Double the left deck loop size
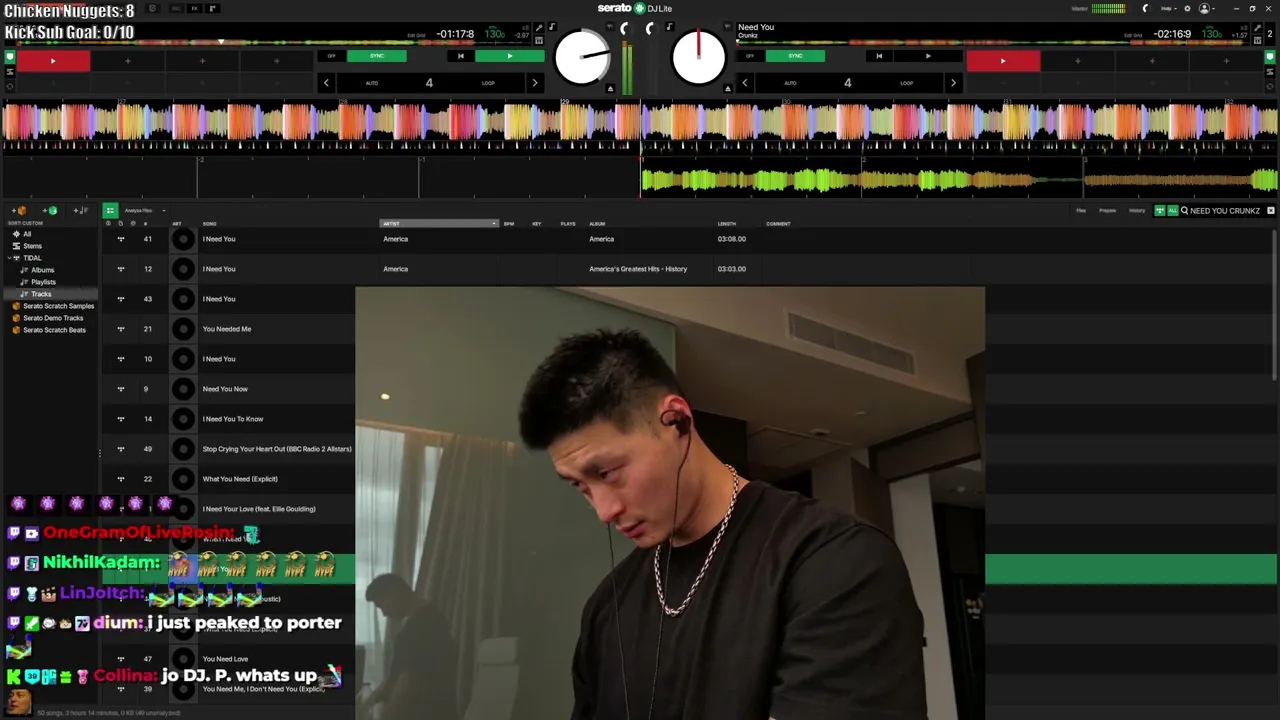The image size is (1280, 720). (534, 83)
